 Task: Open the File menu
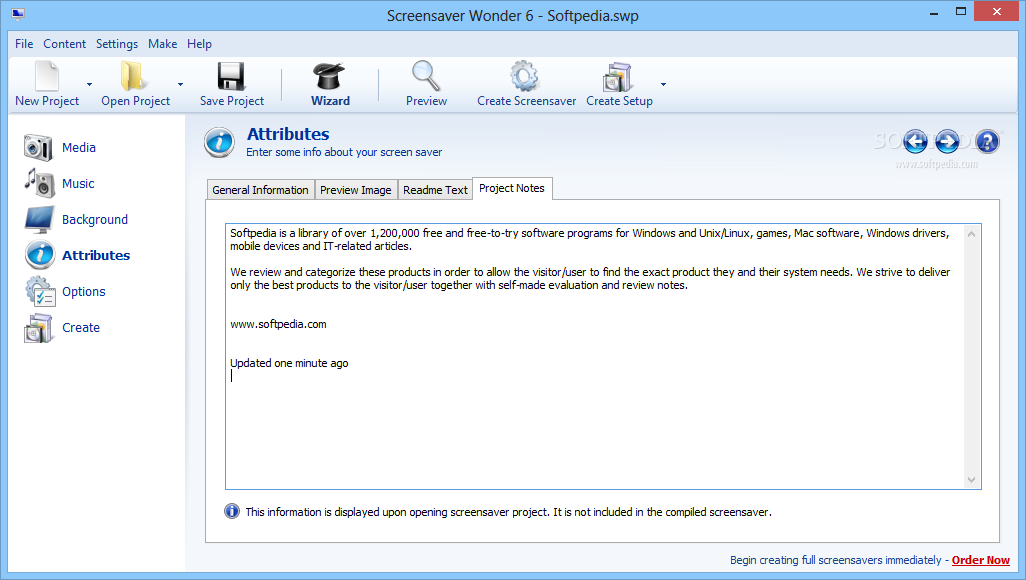coord(24,44)
